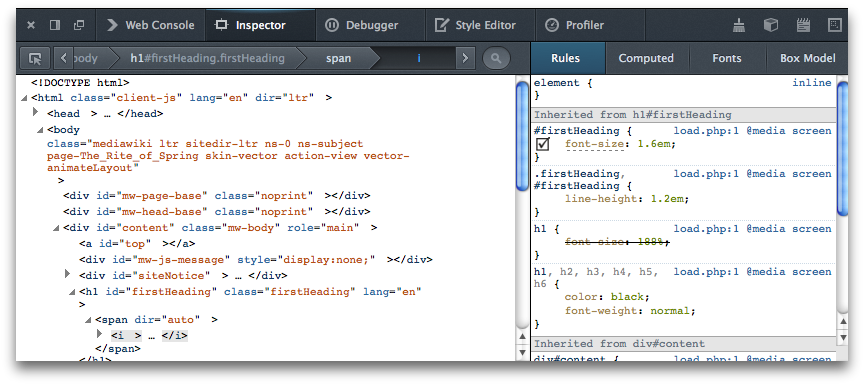Open the Box Model sidebar tab
The height and width of the screenshot is (385, 864).
[x=807, y=58]
